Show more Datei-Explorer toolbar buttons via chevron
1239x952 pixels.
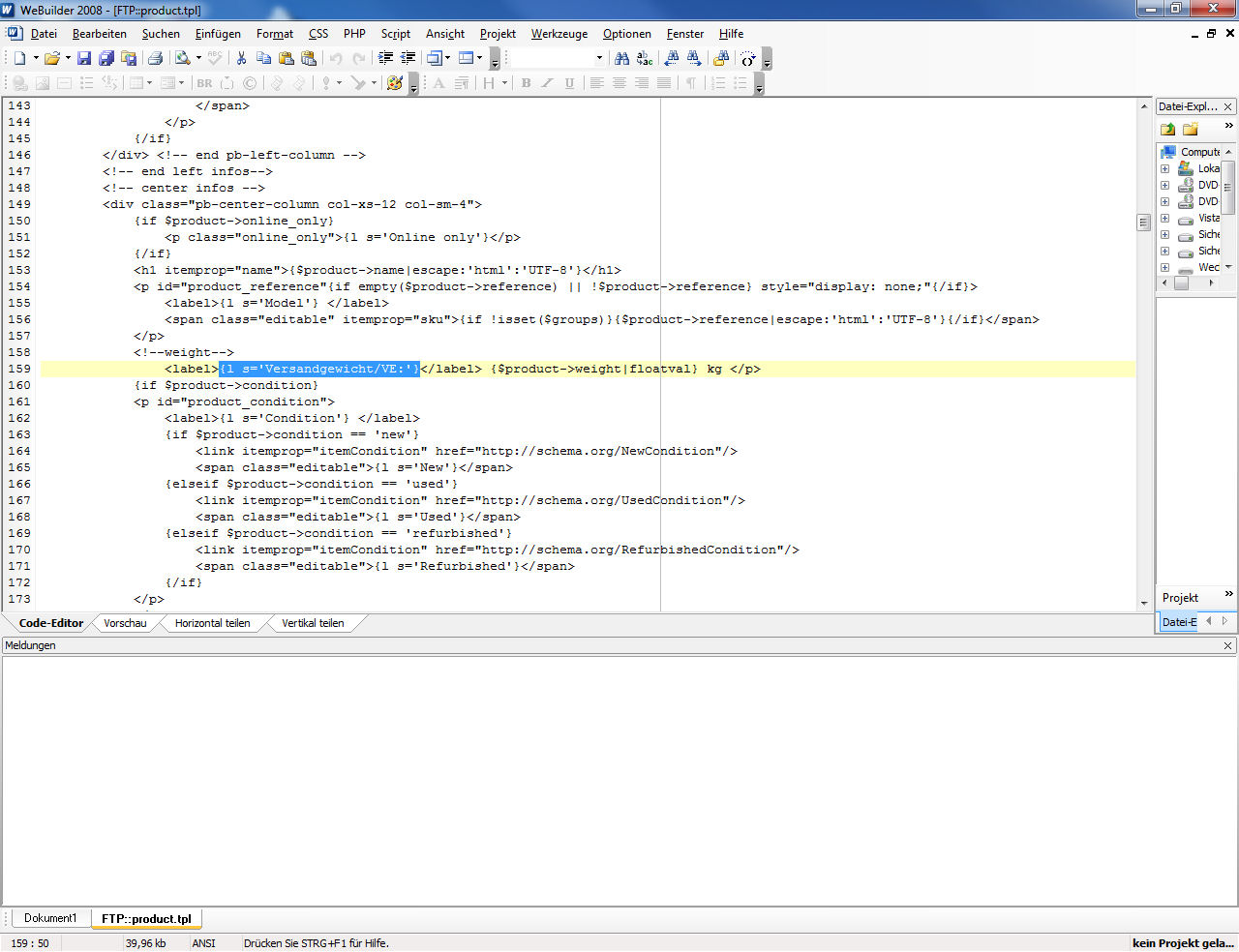click(1229, 126)
